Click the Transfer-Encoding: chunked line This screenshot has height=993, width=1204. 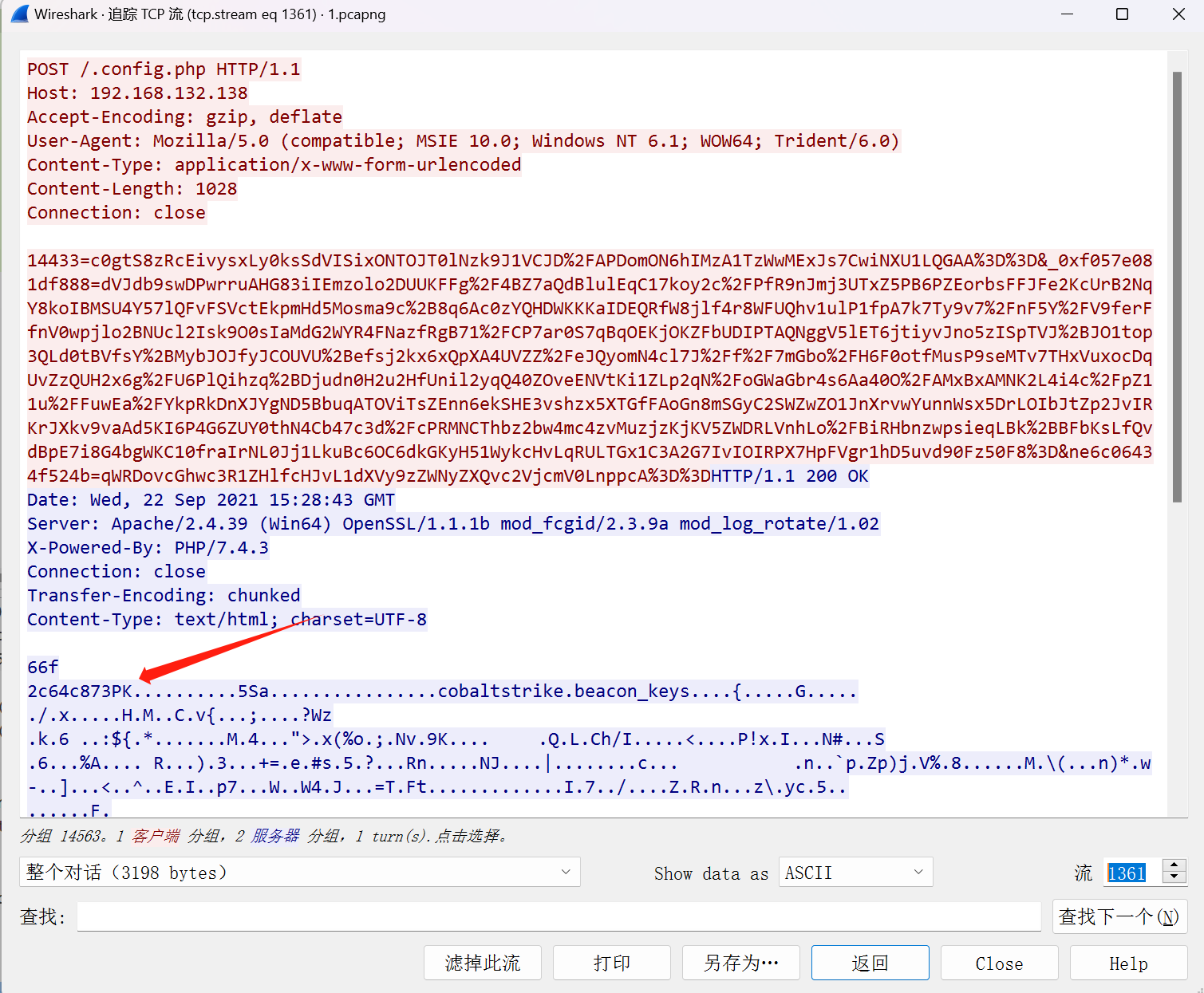[164, 596]
